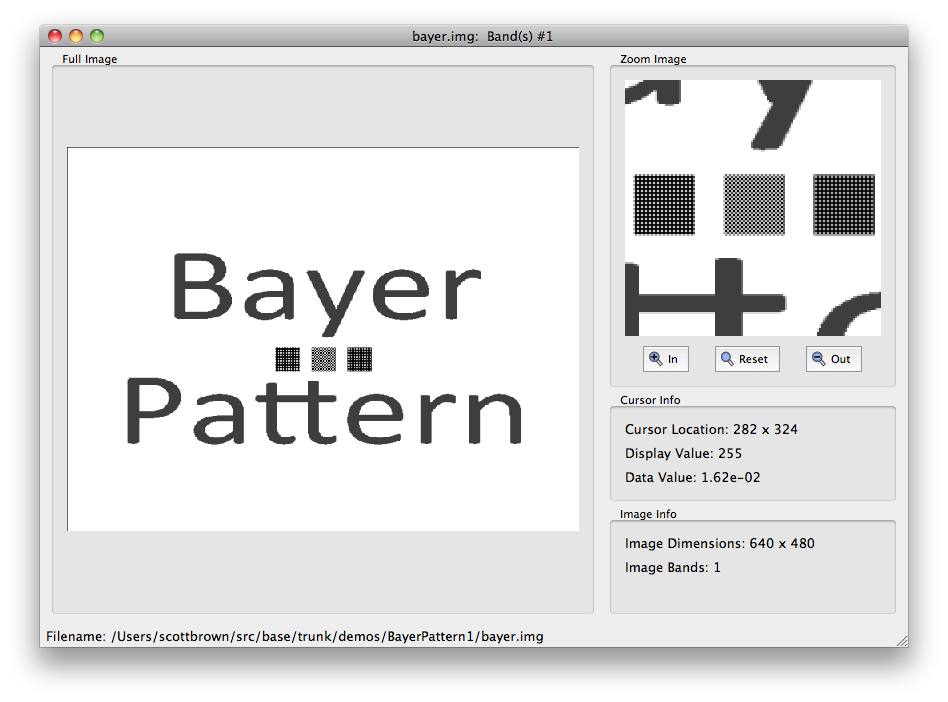Zoom out one level using the Out control
The width and height of the screenshot is (948, 702).
[x=833, y=358]
